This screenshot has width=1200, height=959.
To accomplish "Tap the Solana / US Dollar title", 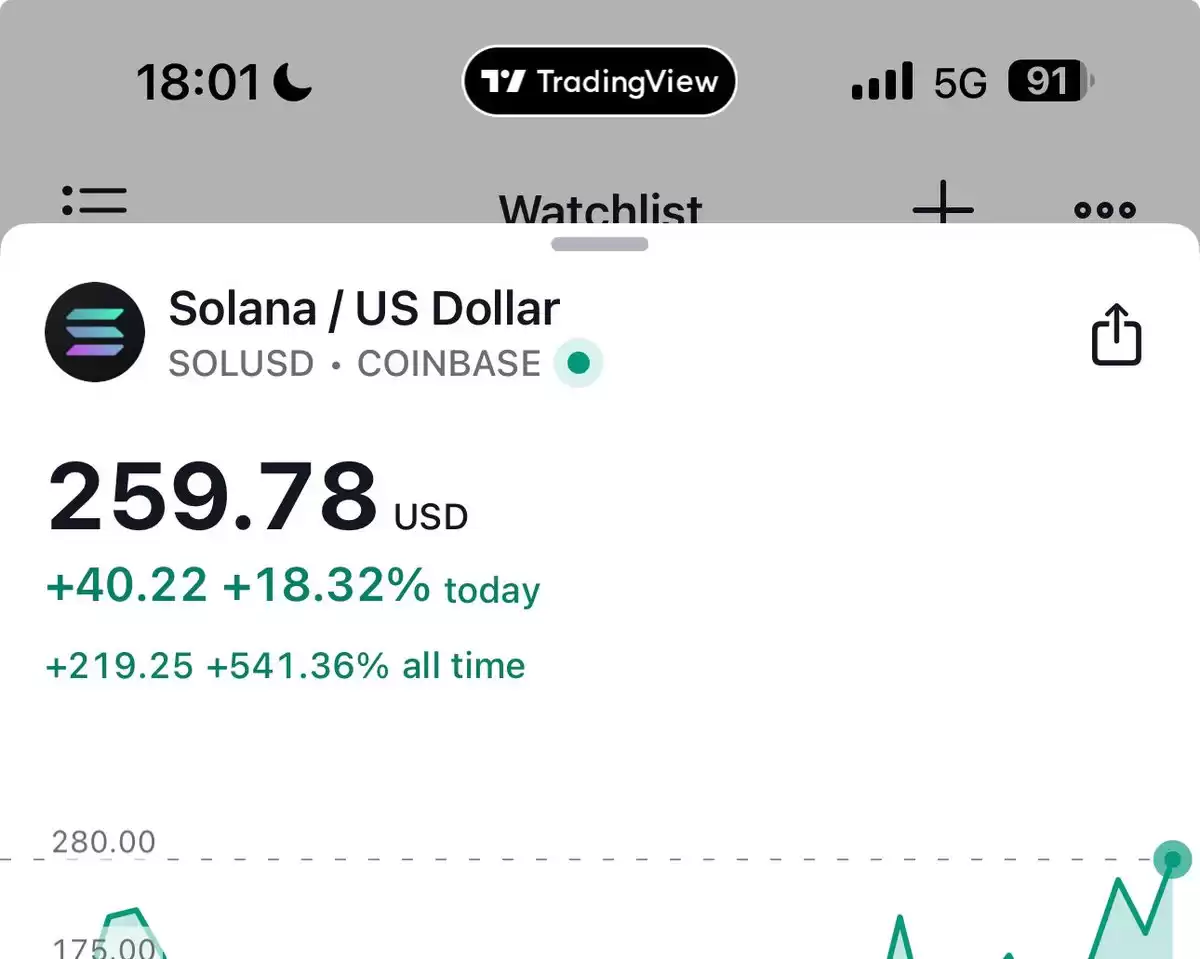I will click(x=364, y=309).
